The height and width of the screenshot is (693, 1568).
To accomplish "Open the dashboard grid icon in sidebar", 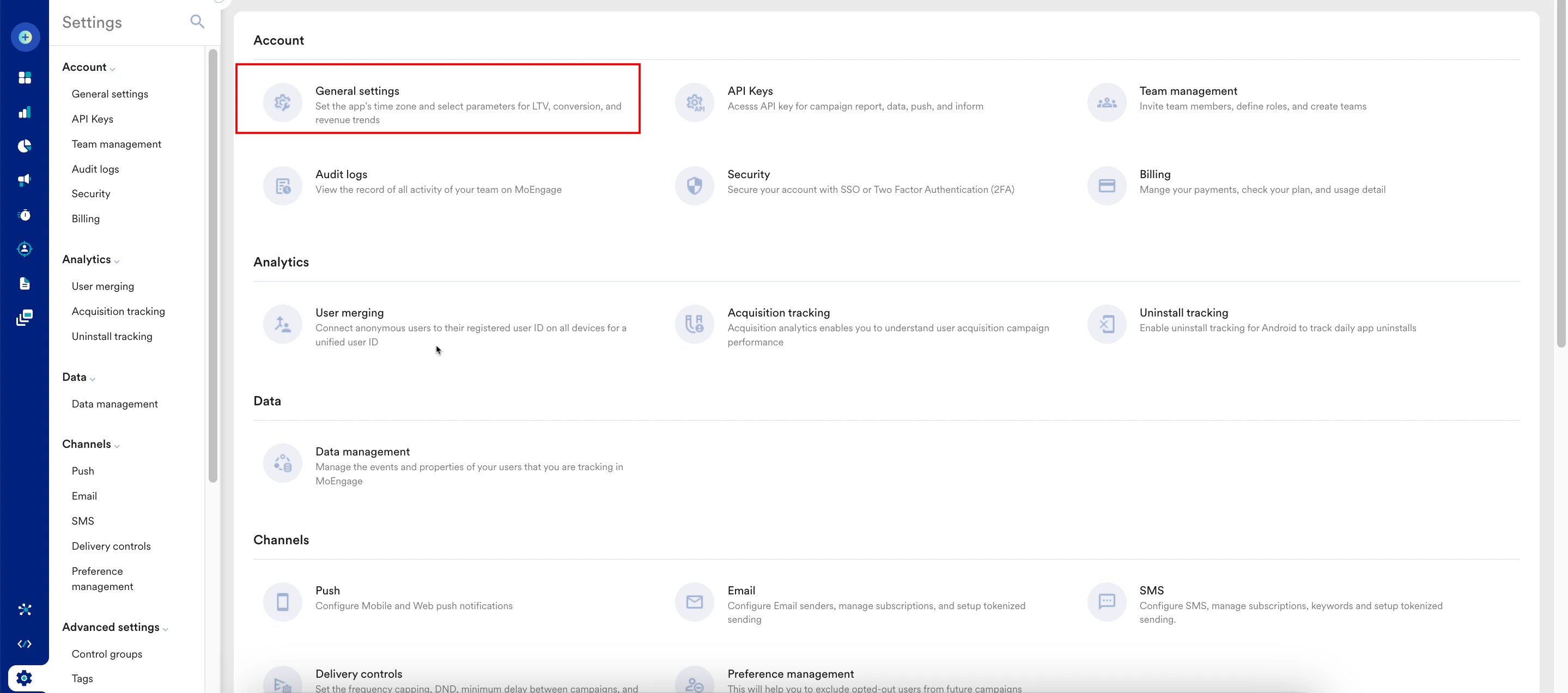I will tap(25, 78).
